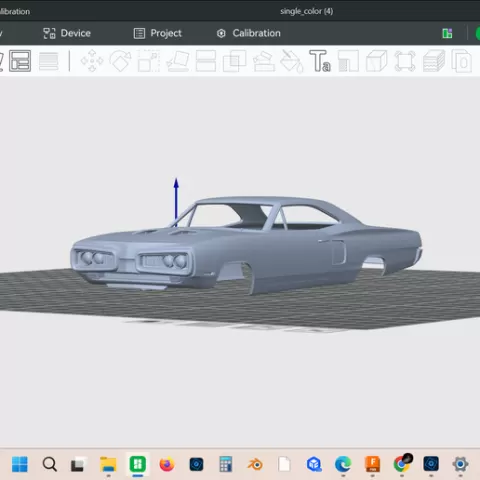This screenshot has width=480, height=480.
Task: Pick the paint bucket color painting tool
Action: point(292,61)
